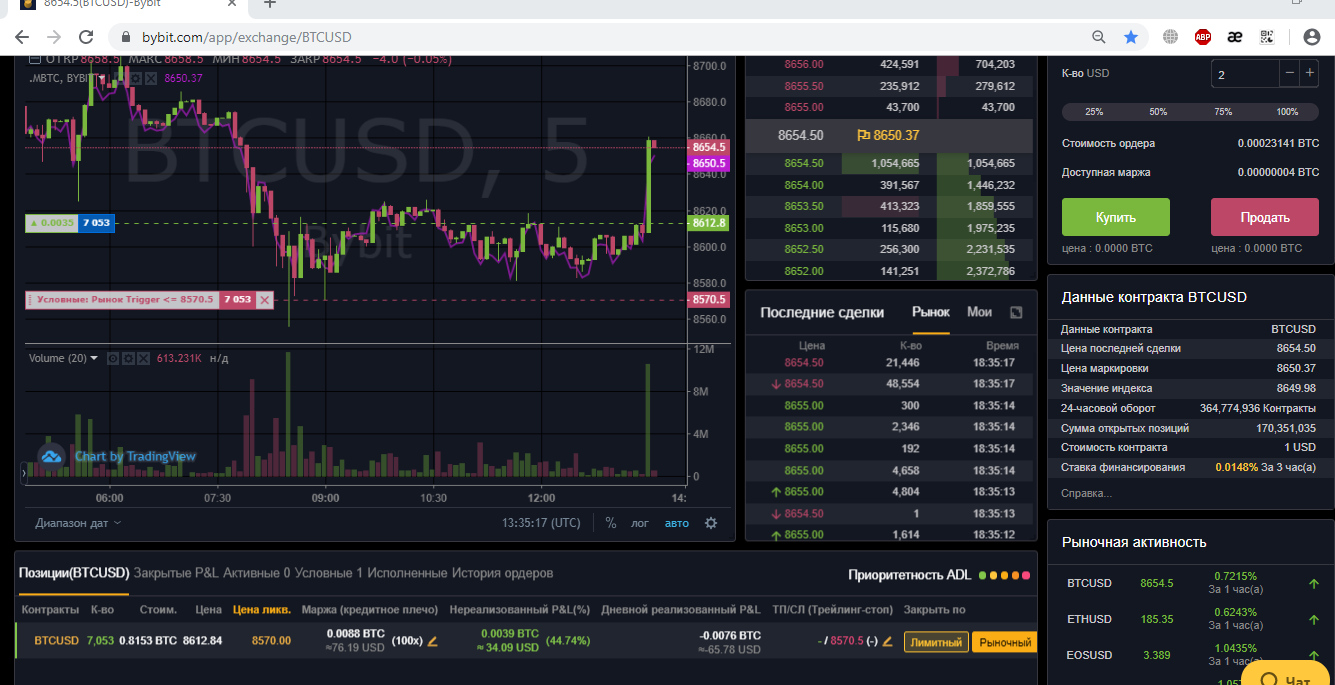Close position with Рыночный button
1335x685 pixels.
[1004, 642]
